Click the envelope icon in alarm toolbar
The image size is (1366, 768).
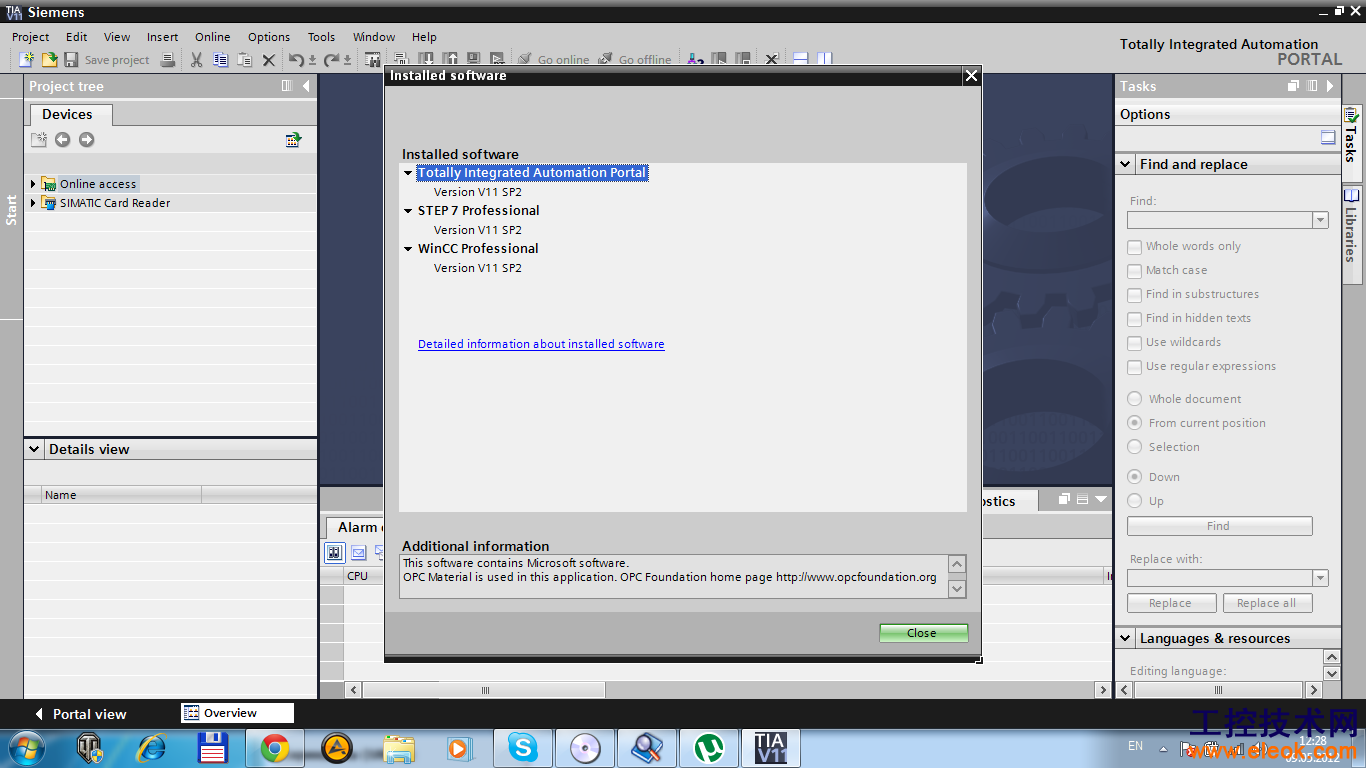coord(359,552)
